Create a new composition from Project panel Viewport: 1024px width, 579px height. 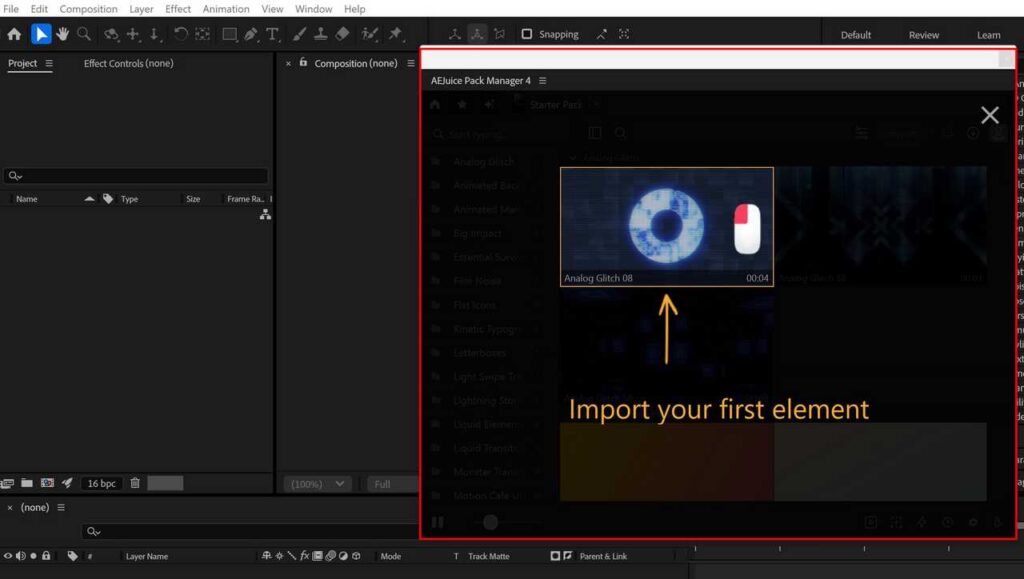coord(47,483)
